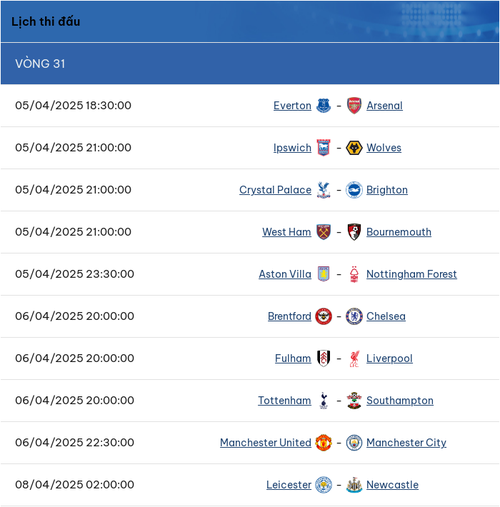Screen dimensions: 500x507
Task: Click the Everton club crest
Action: tap(323, 106)
